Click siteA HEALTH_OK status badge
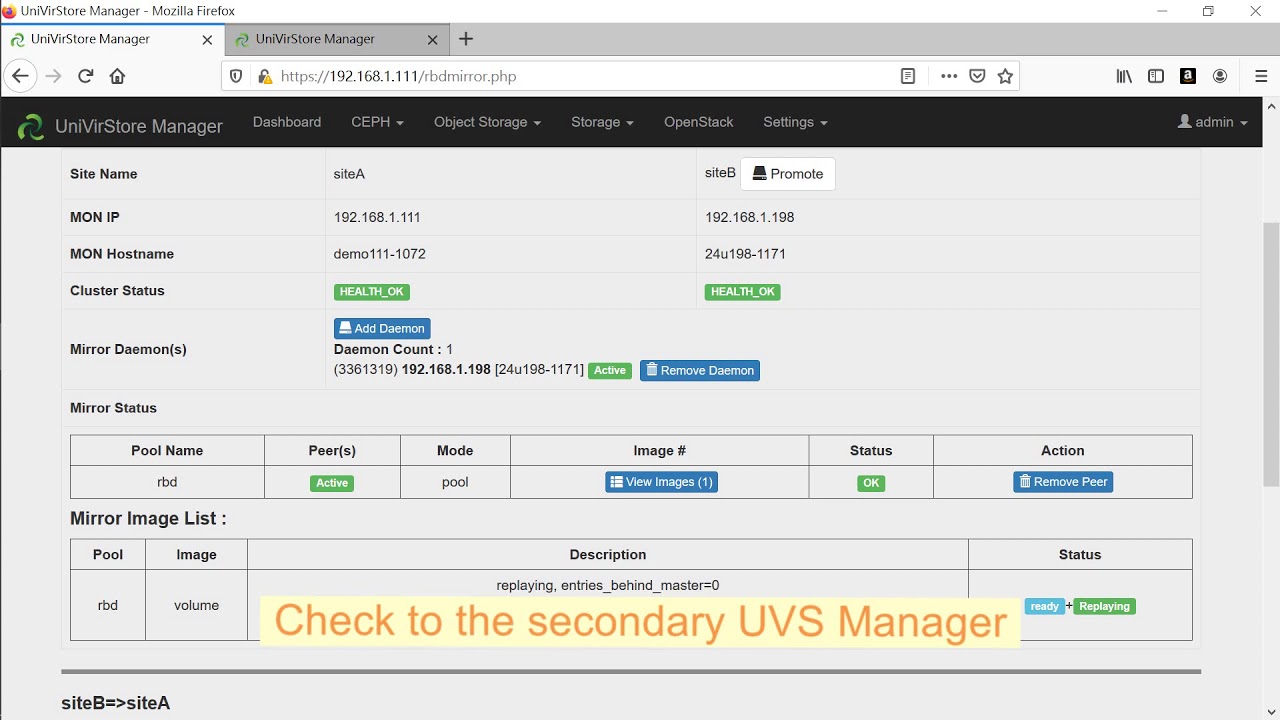This screenshot has width=1280, height=720. (372, 292)
